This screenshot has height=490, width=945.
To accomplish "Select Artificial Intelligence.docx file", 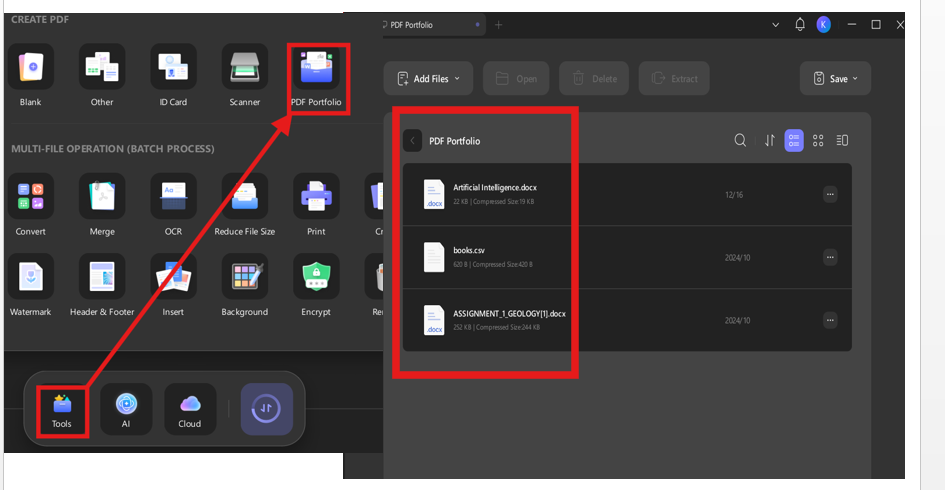I will click(627, 195).
